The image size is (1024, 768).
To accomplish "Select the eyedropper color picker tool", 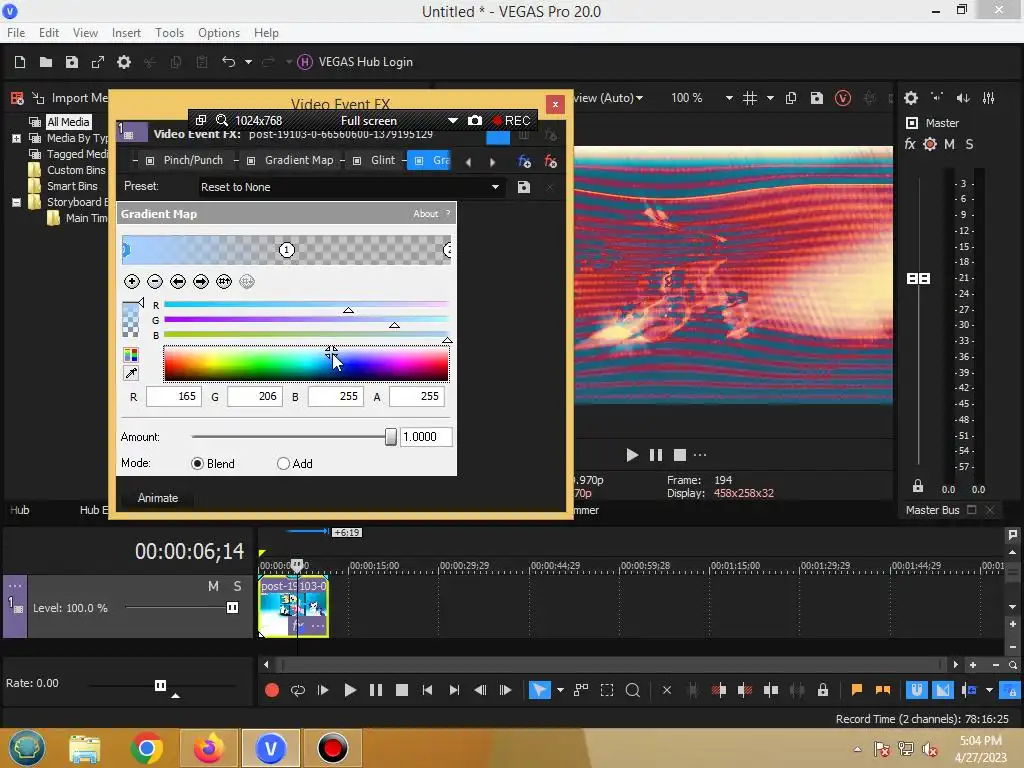I will click(131, 373).
